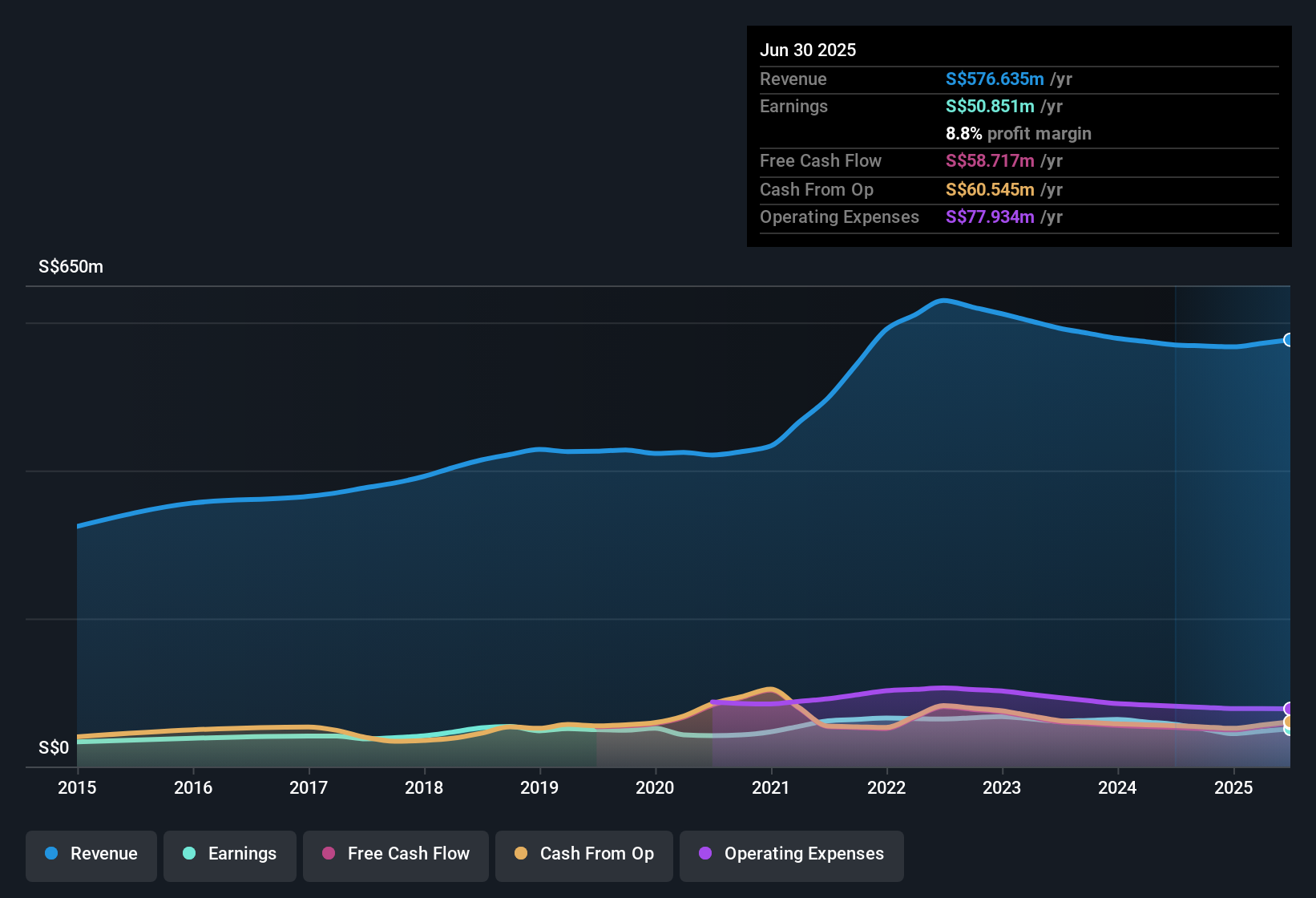Toggle the Revenue series in legend
Viewport: 1316px width, 898px height.
[x=91, y=856]
